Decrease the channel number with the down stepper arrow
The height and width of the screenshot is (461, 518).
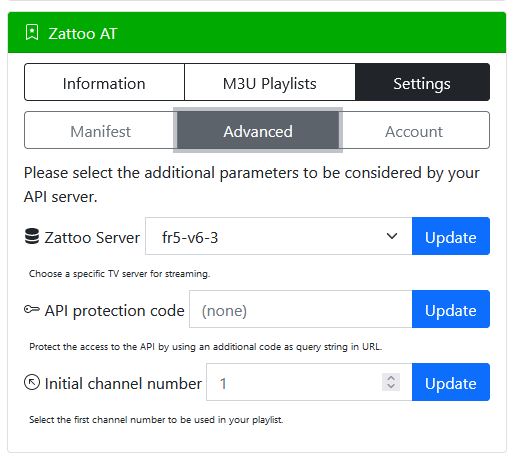pyautogui.click(x=391, y=387)
